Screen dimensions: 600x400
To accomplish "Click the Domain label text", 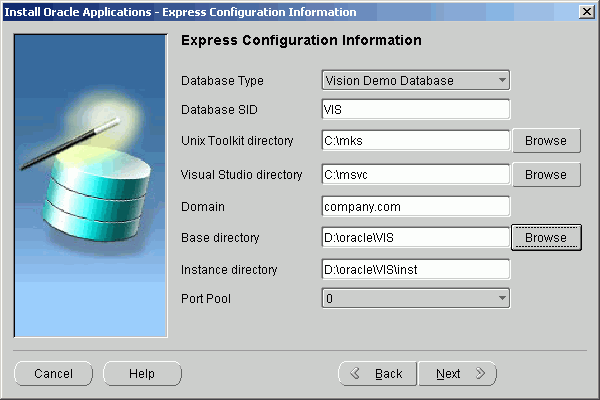I will coord(203,207).
